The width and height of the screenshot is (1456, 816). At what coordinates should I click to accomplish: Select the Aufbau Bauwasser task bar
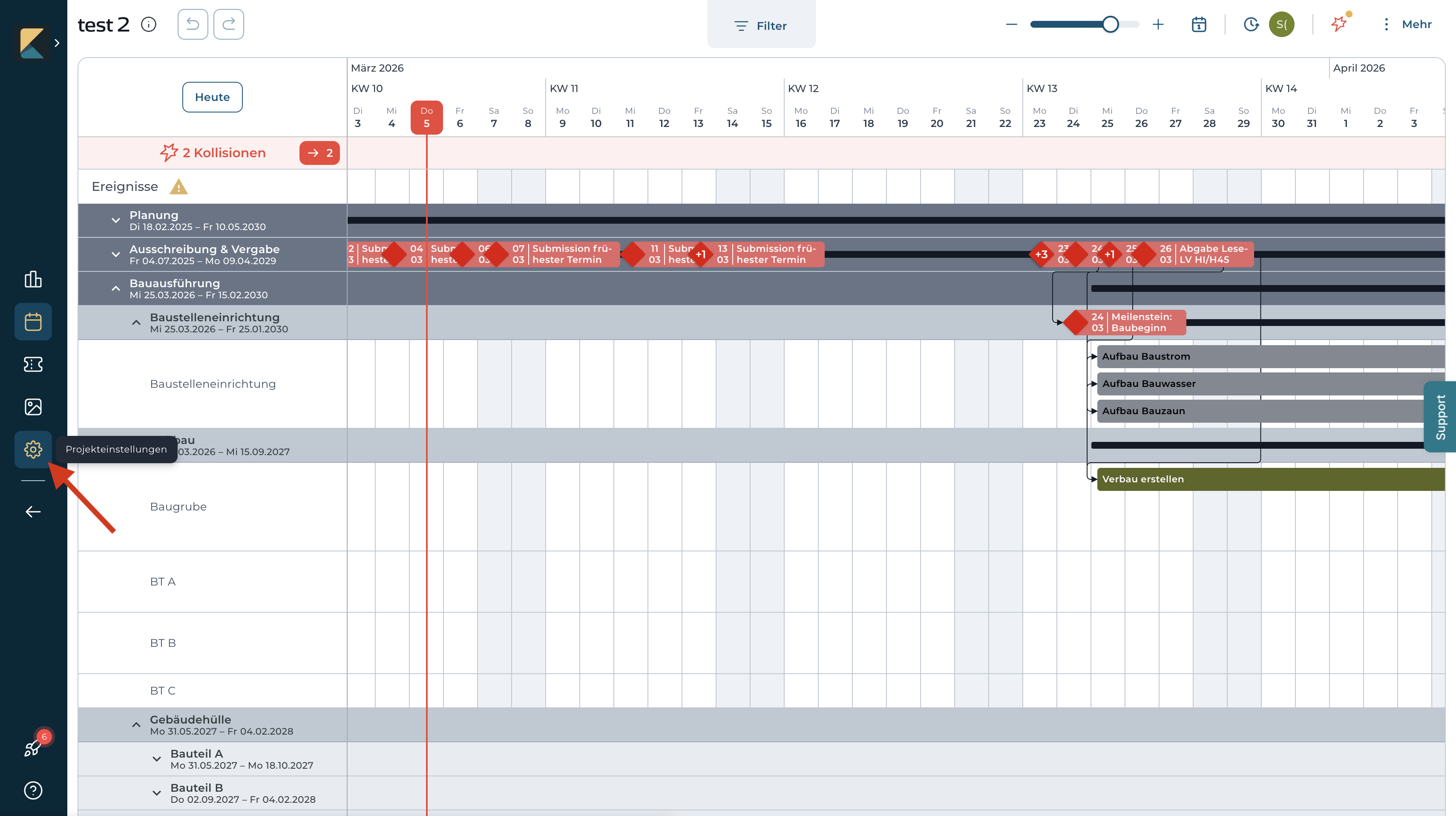click(x=1271, y=383)
